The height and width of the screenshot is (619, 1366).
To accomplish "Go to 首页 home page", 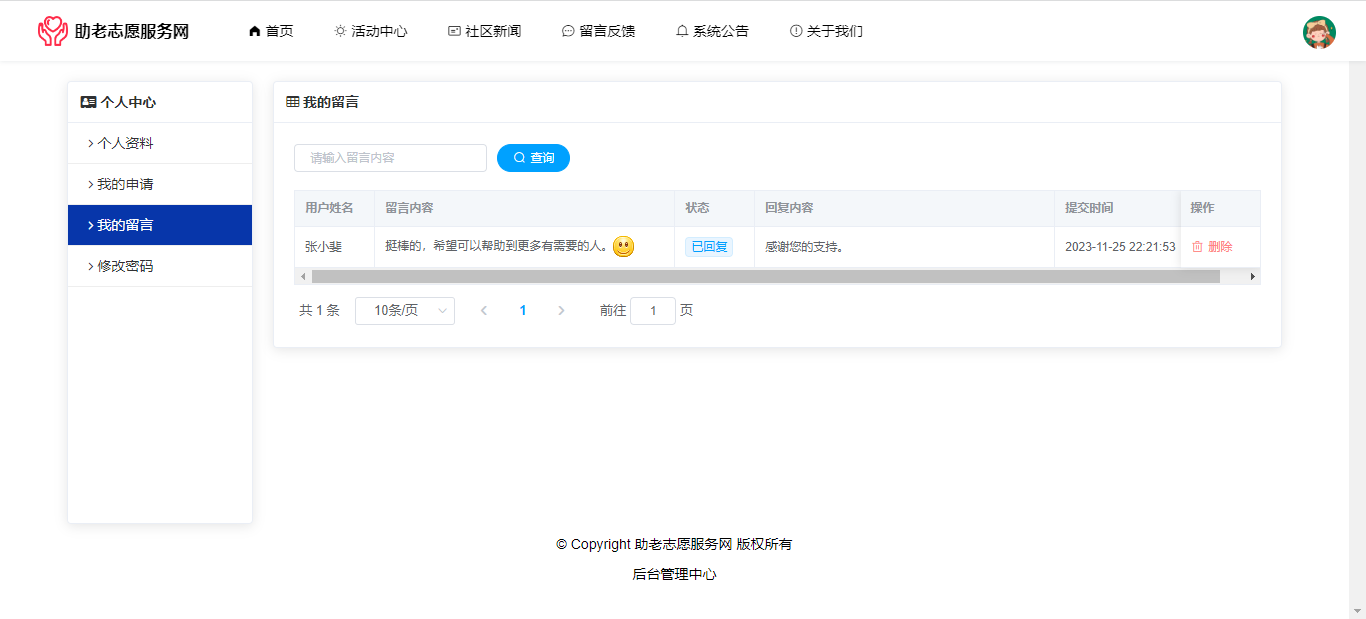I will coord(271,31).
